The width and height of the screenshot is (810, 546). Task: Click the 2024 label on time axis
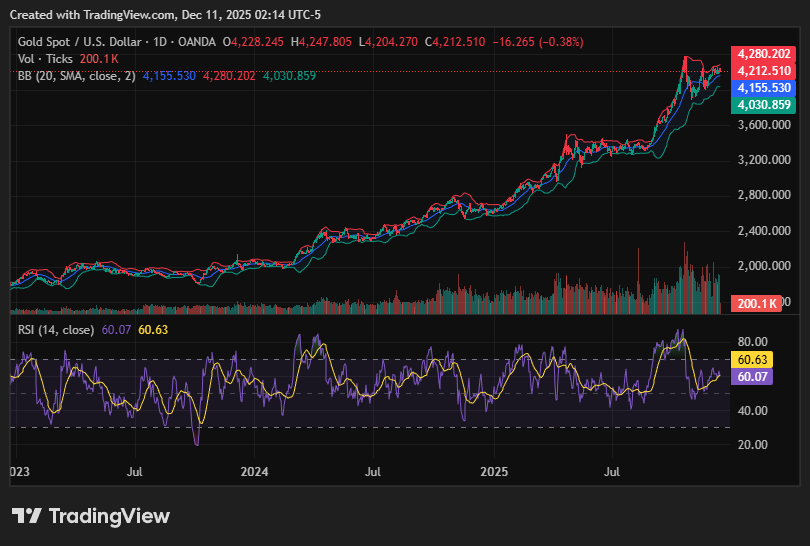pyautogui.click(x=255, y=469)
